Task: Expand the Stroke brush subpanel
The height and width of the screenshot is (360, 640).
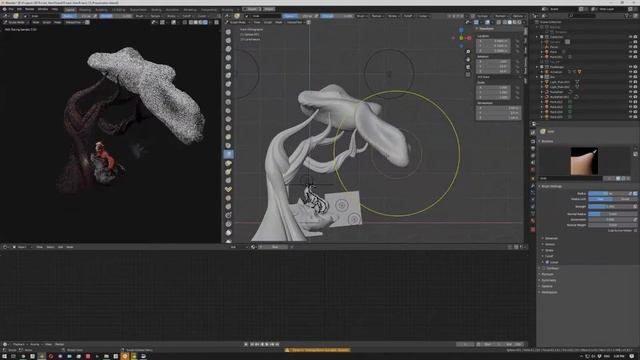Action: 549,250
